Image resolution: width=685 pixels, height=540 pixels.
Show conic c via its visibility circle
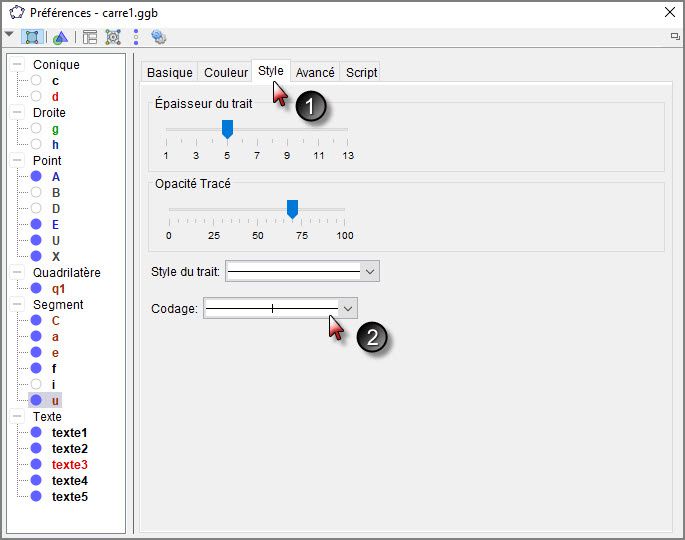[x=36, y=80]
